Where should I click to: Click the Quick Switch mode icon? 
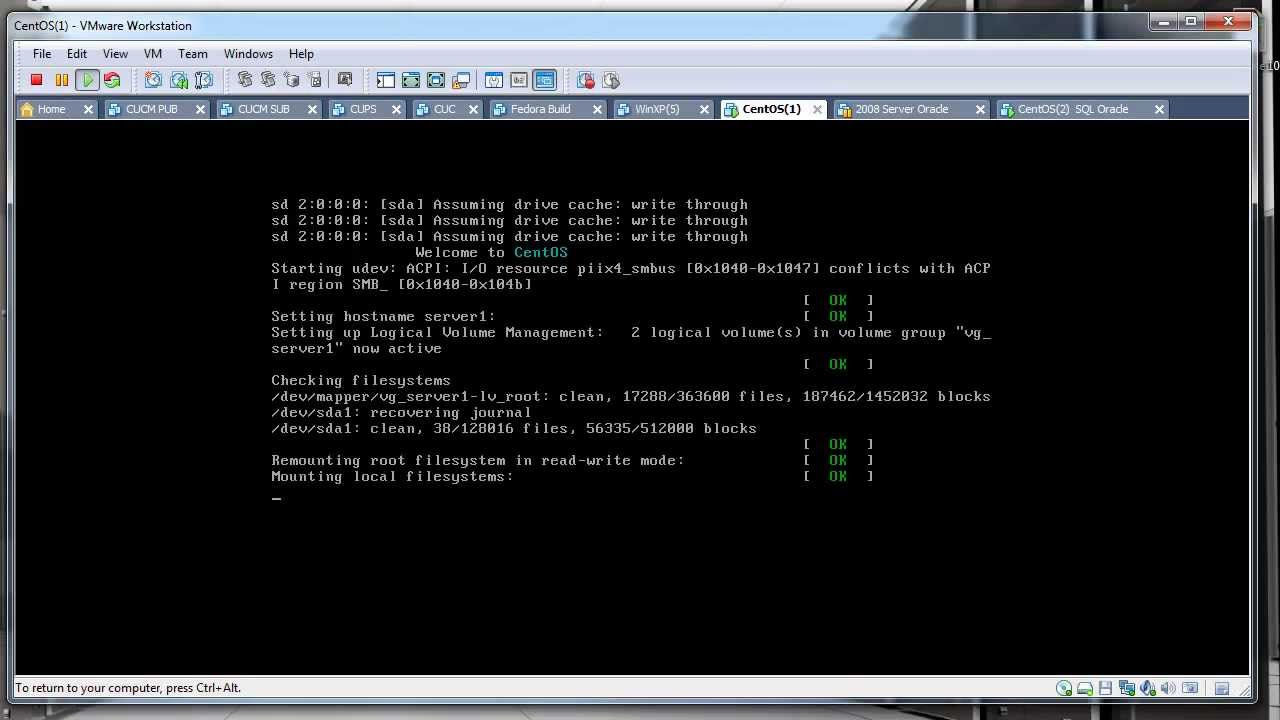[411, 80]
